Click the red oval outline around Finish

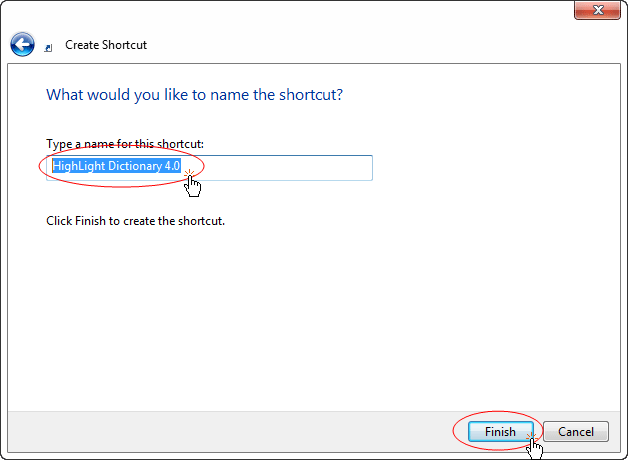[x=498, y=412]
